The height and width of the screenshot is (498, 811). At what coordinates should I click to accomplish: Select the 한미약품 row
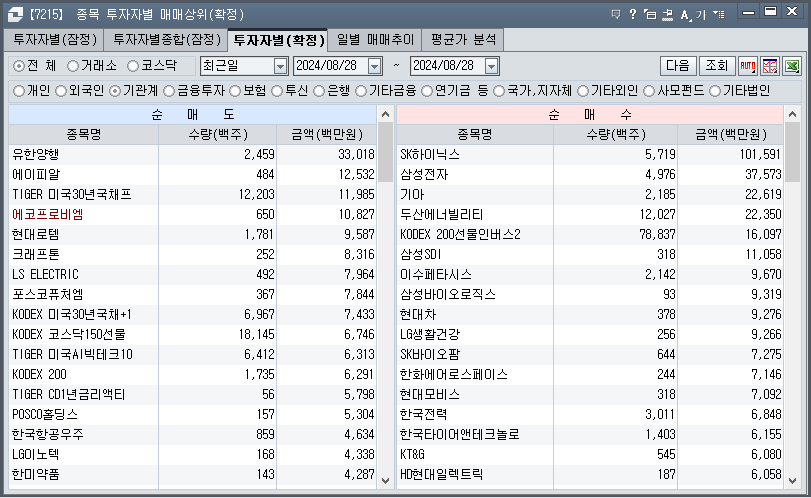[x=192, y=475]
